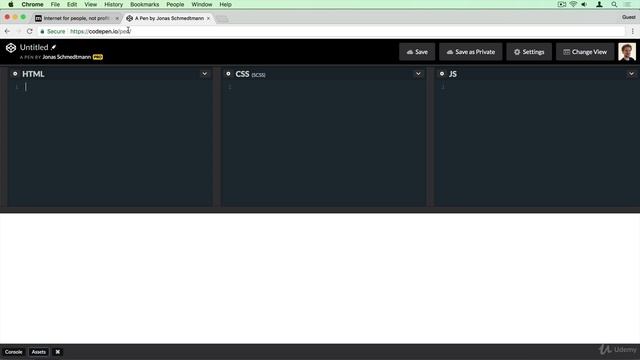640x360 pixels.
Task: Edit pen title with pencil icon
Action: pos(53,47)
